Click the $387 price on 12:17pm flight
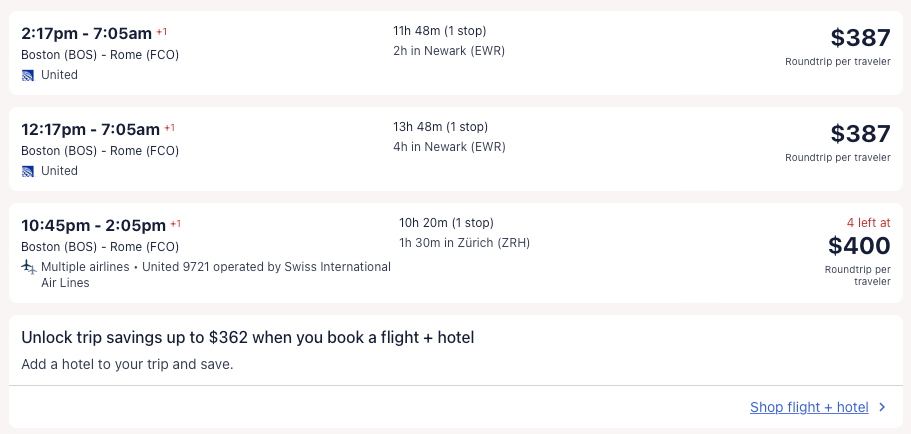 [860, 134]
